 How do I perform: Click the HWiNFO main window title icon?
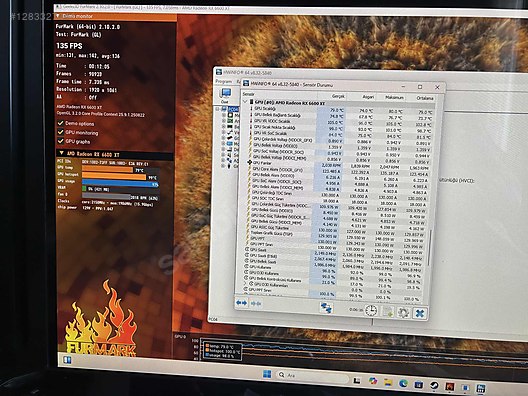tap(219, 72)
